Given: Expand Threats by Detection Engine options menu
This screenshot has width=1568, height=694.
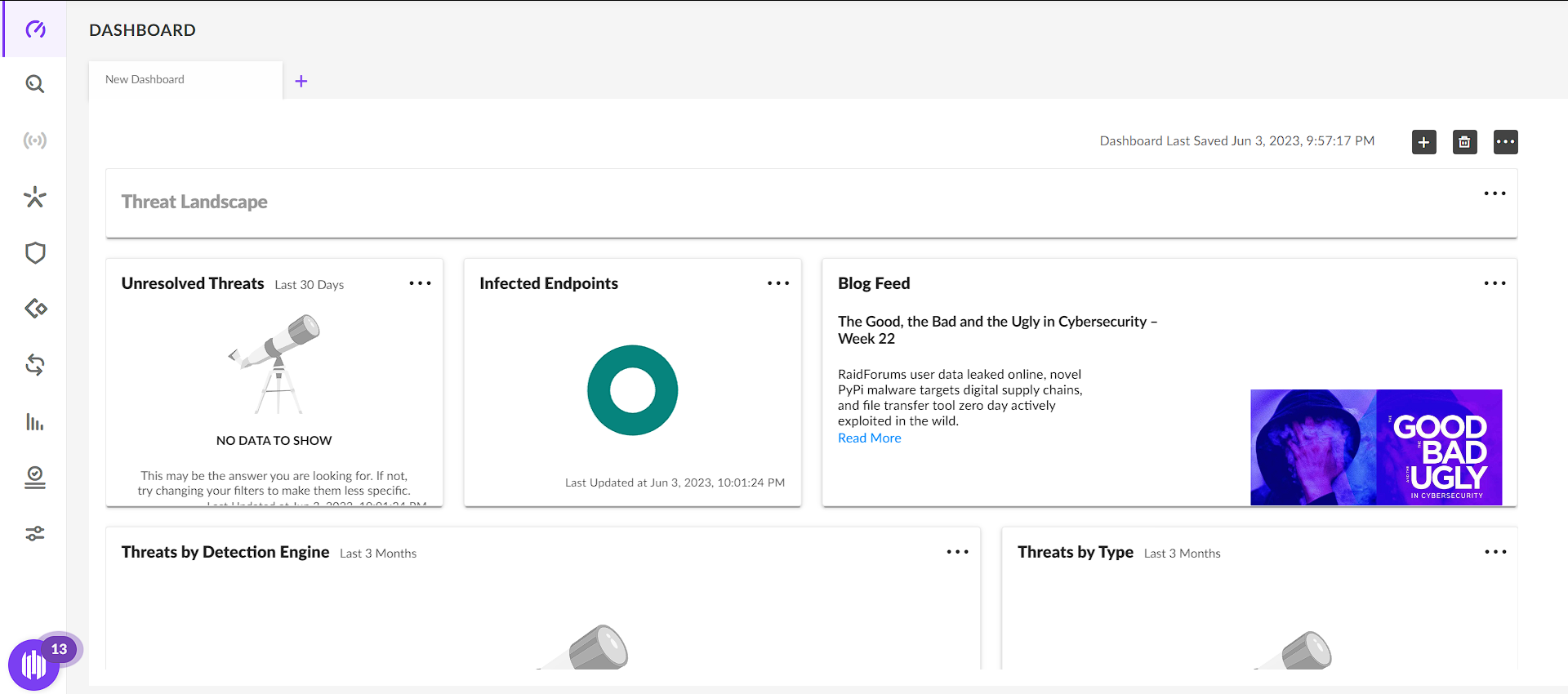Looking at the screenshot, I should pos(957,552).
